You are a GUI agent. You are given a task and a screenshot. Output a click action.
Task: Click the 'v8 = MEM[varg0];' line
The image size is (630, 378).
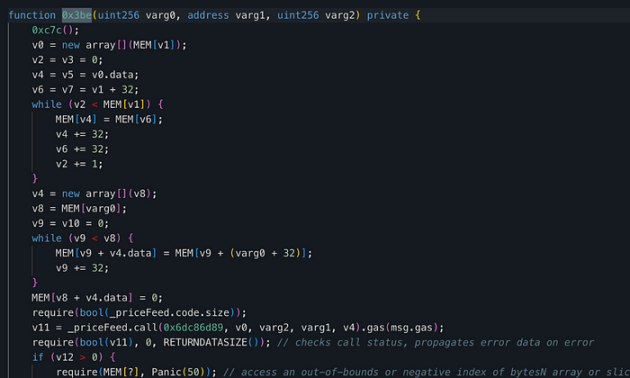click(79, 208)
